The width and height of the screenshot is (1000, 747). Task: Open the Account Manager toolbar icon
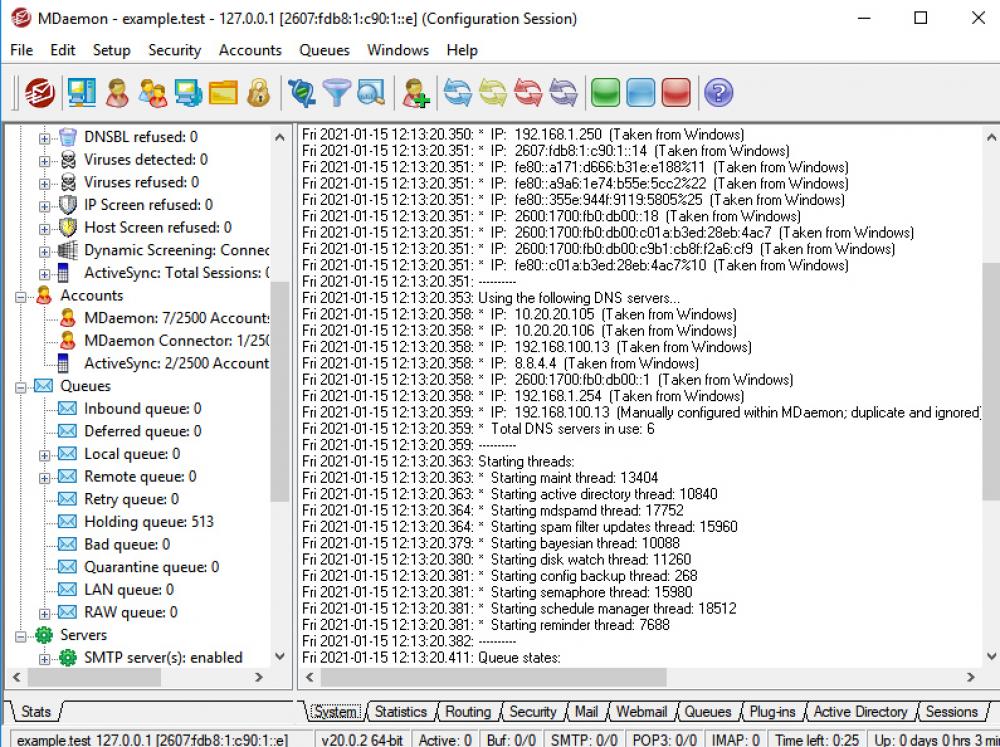tap(118, 92)
